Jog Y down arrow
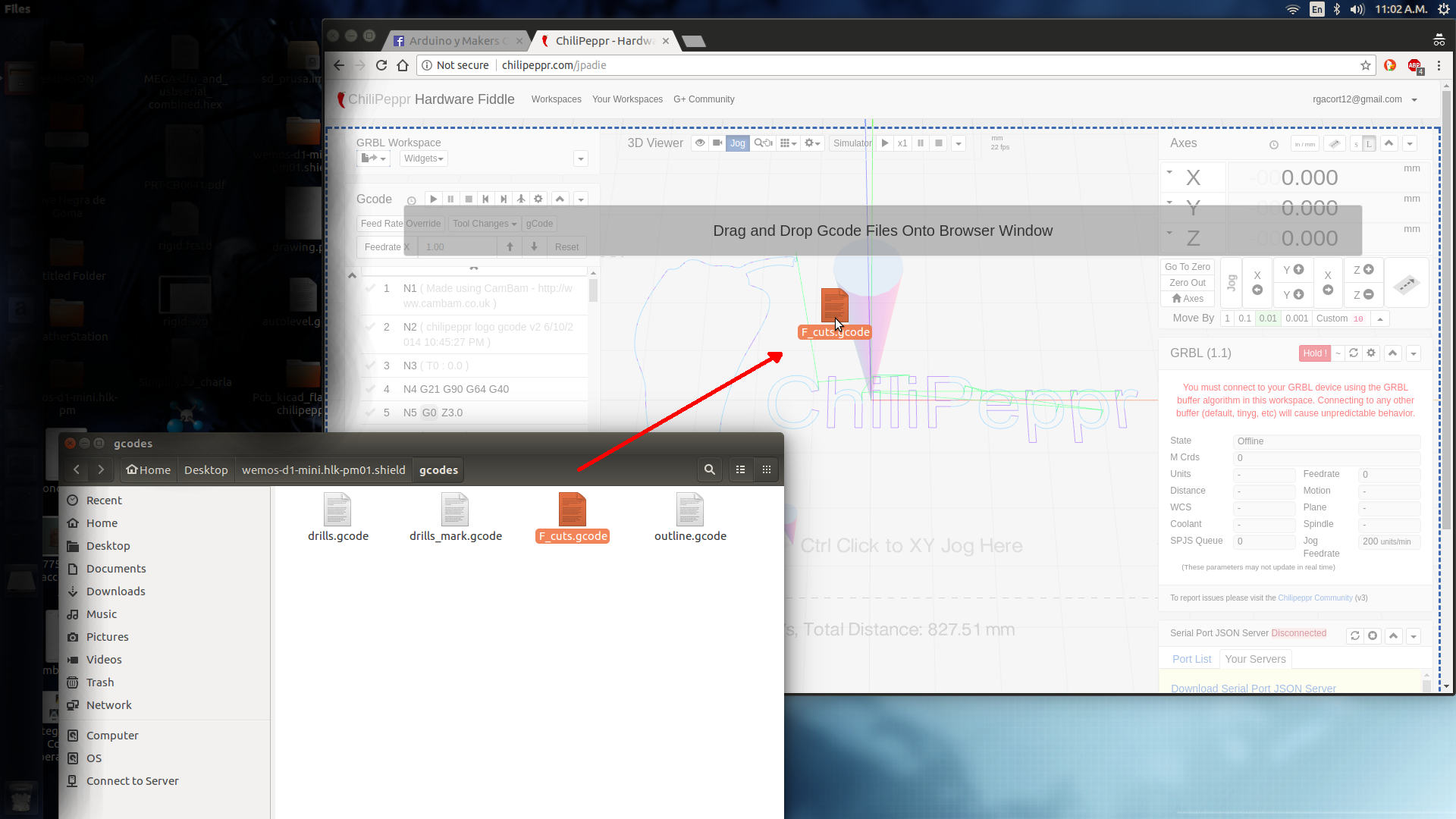 pyautogui.click(x=1293, y=295)
